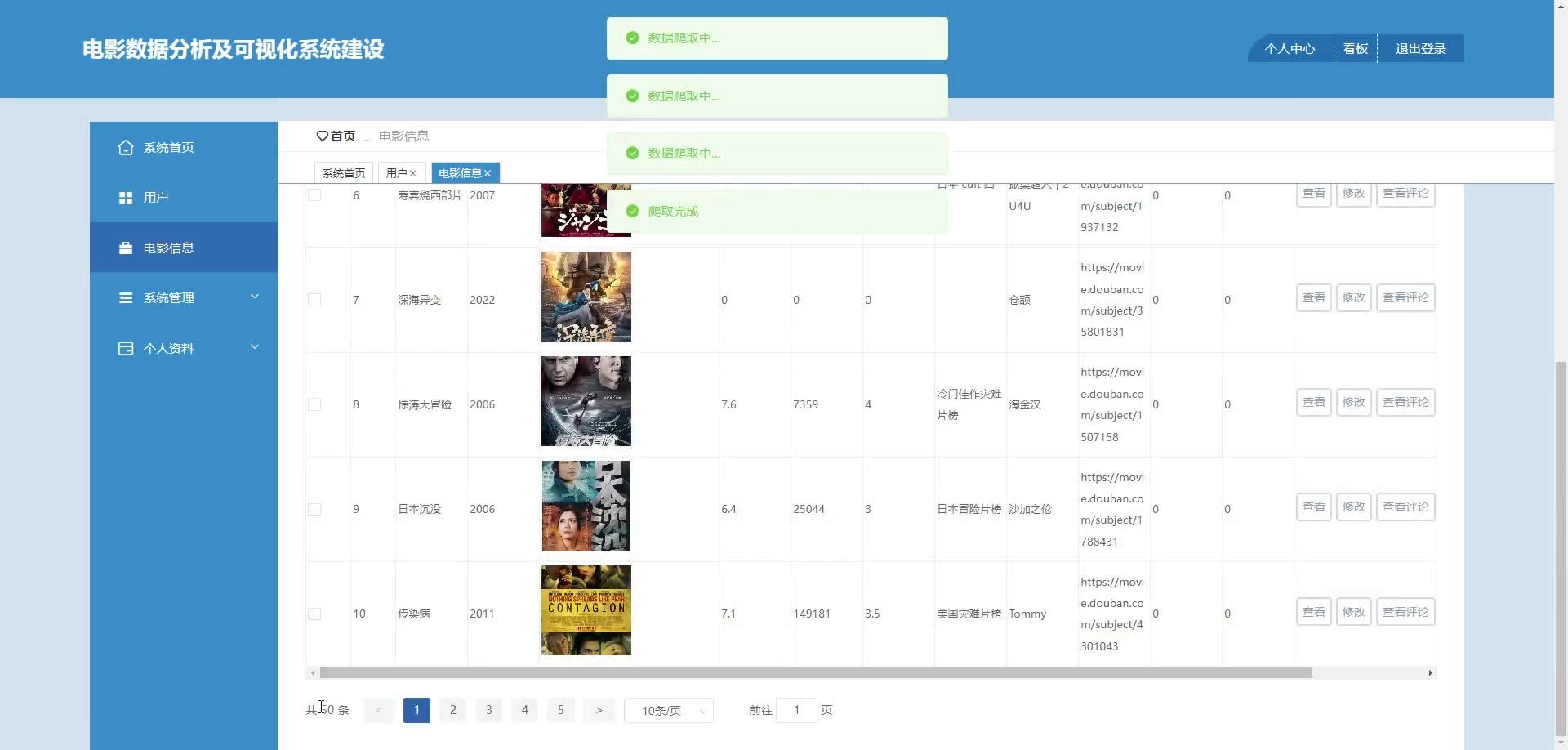This screenshot has height=750, width=1568.
Task: Click the horizontal table scrollbar
Action: [815, 673]
